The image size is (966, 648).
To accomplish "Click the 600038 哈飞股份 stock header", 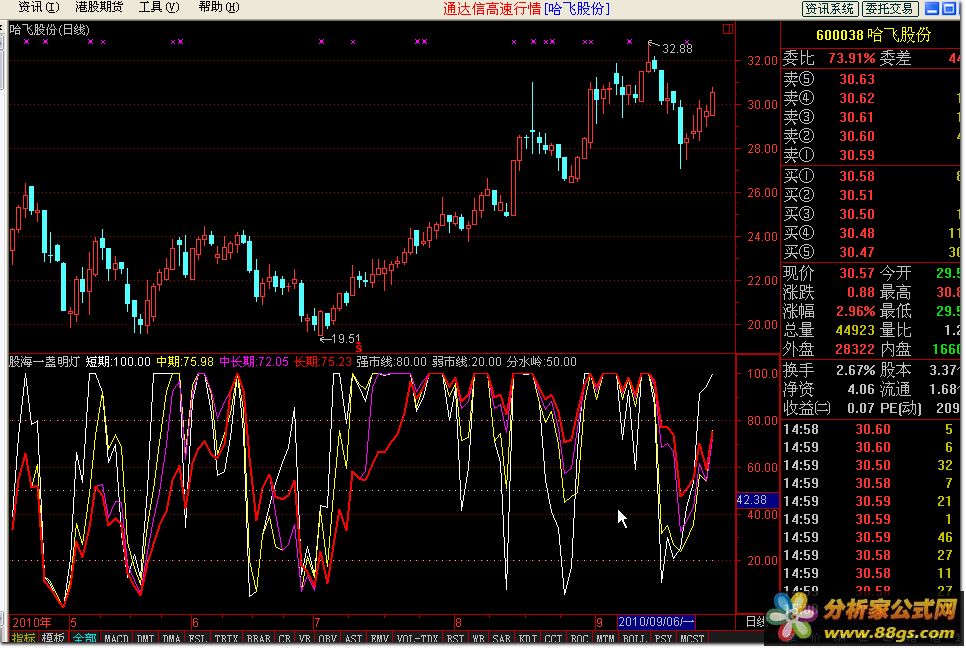I will pos(874,35).
